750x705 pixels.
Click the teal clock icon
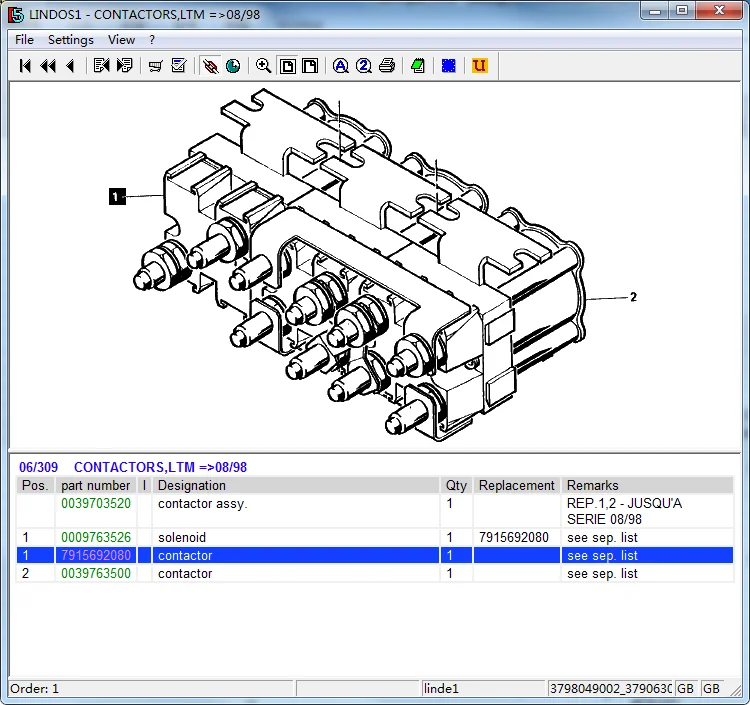[233, 66]
